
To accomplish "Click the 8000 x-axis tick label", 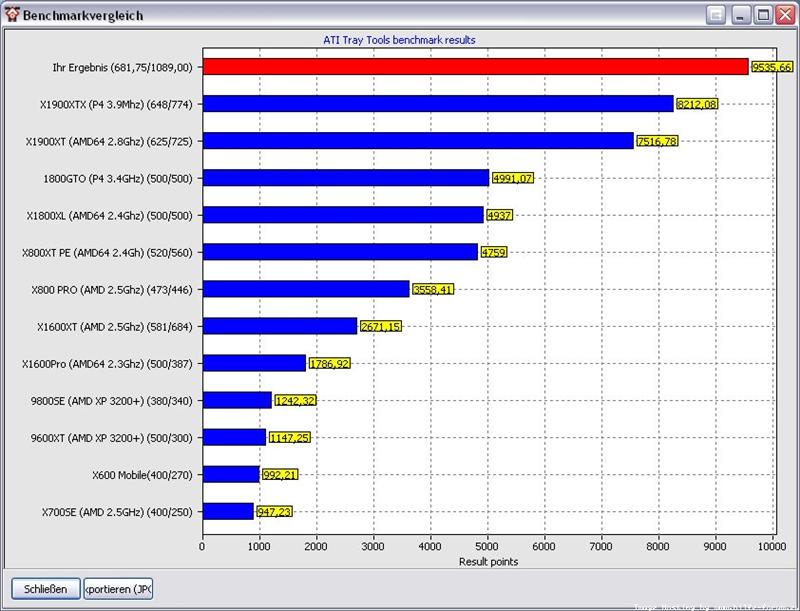I will coord(658,547).
